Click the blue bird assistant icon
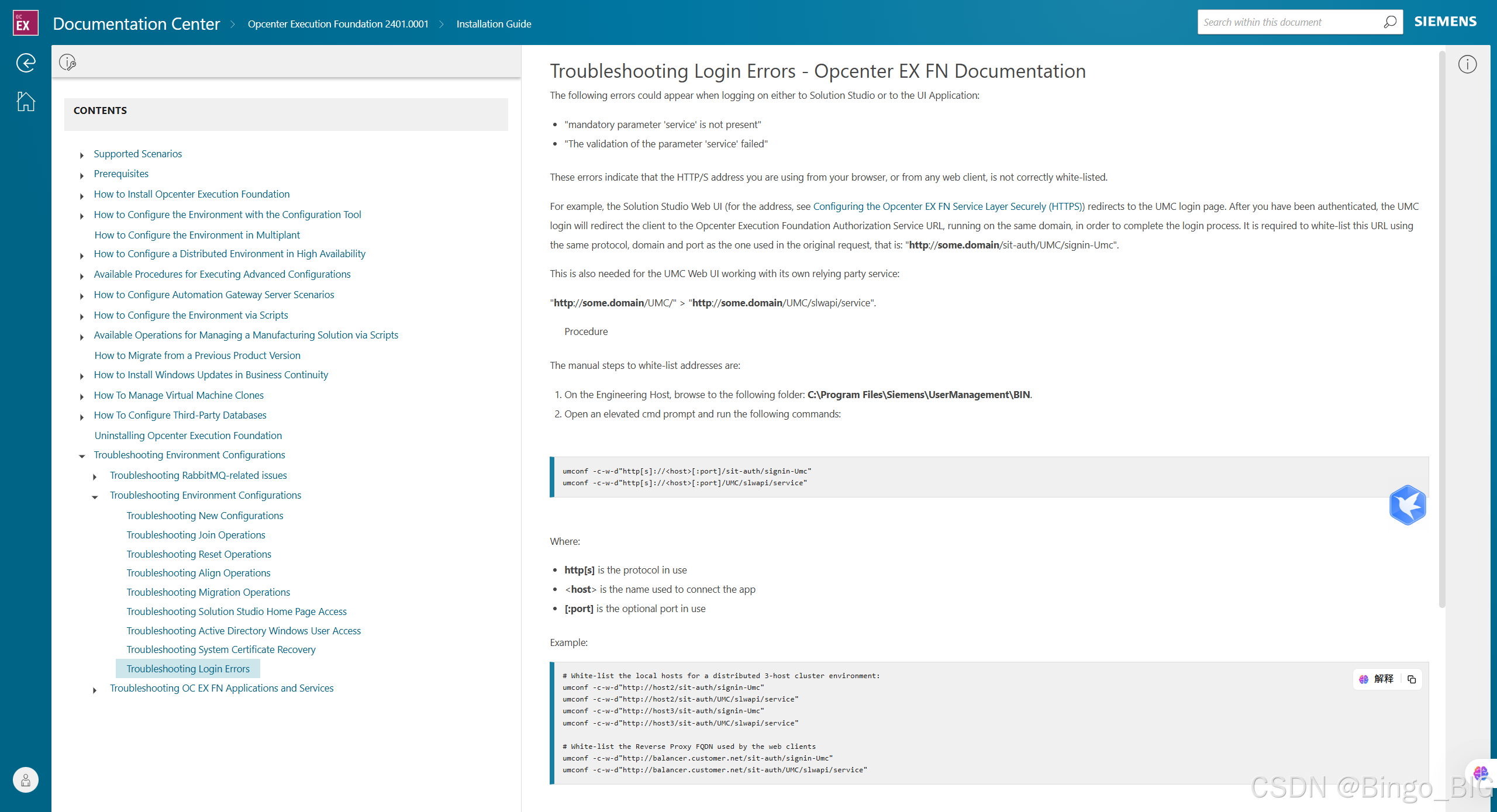Screen dimensions: 1497x812 (1408, 505)
